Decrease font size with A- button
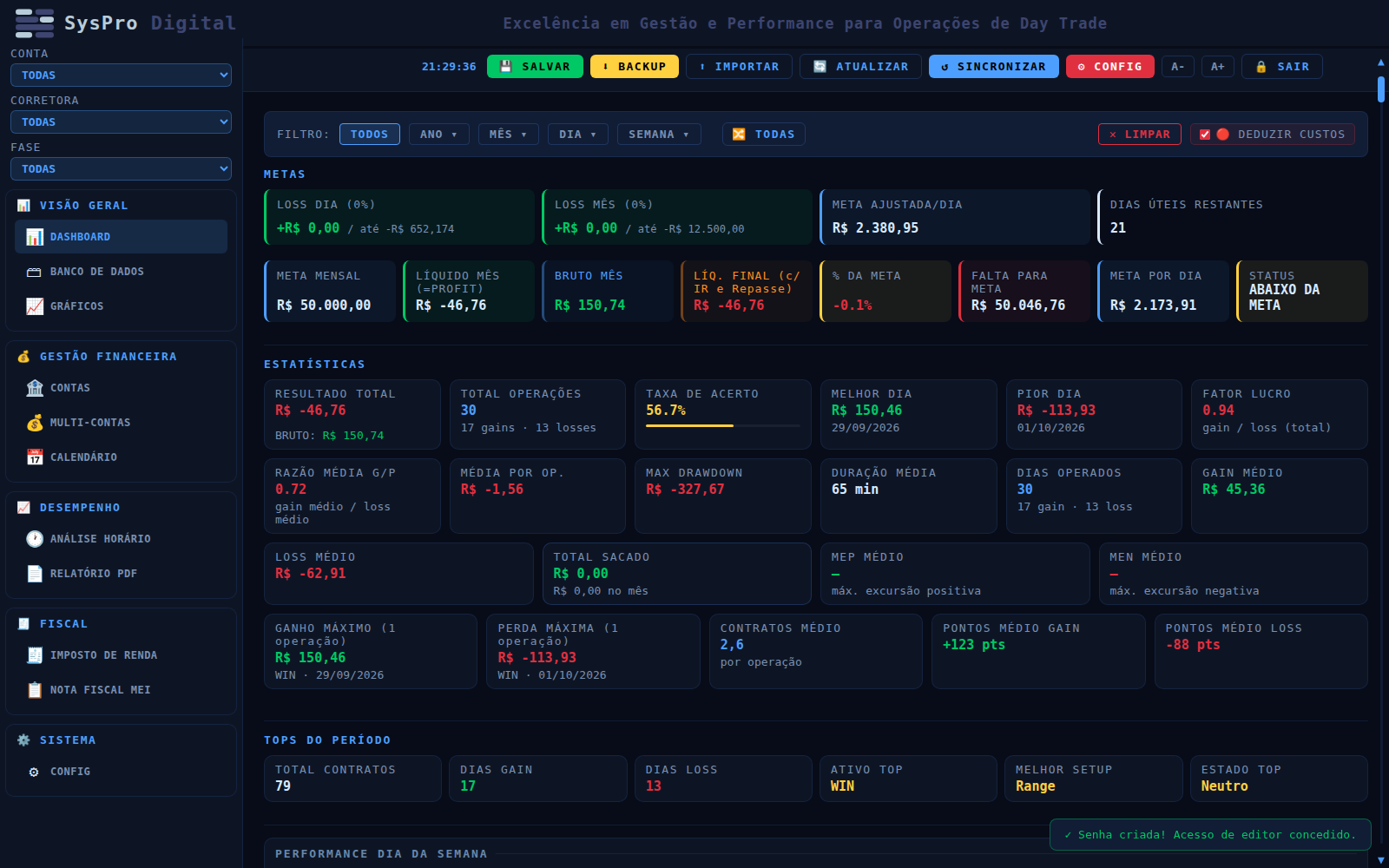 (1178, 67)
